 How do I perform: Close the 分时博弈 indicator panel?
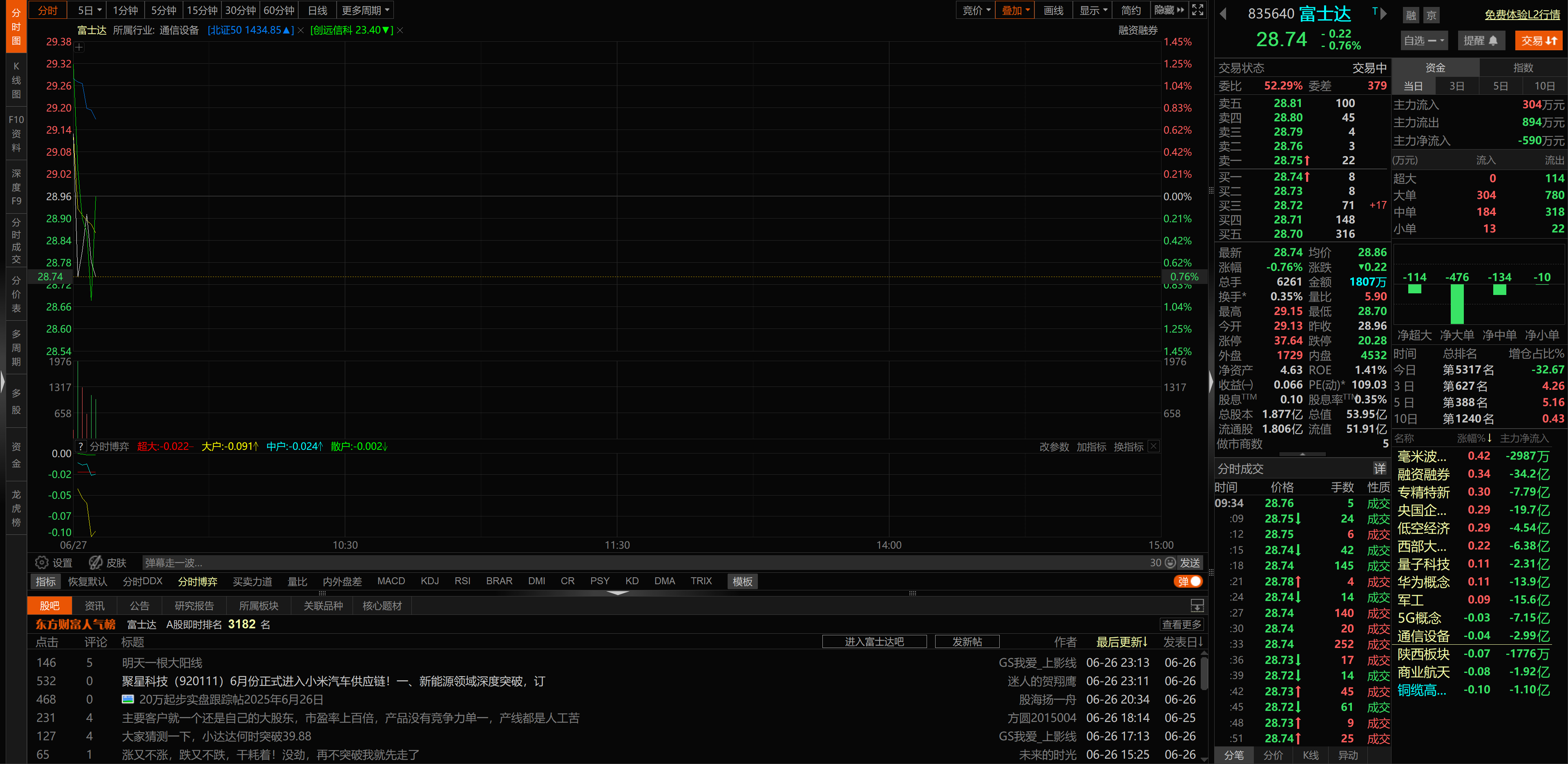coord(1153,446)
